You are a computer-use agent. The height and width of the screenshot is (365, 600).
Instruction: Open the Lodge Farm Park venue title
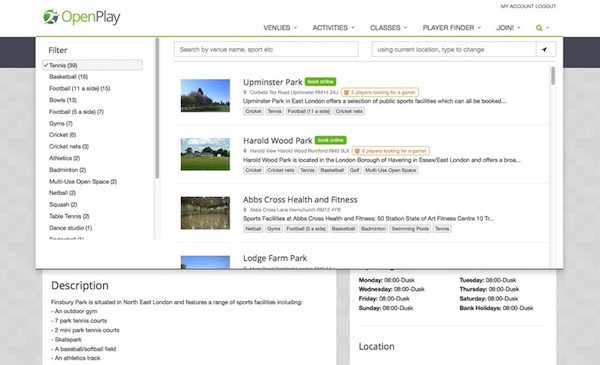tap(275, 258)
